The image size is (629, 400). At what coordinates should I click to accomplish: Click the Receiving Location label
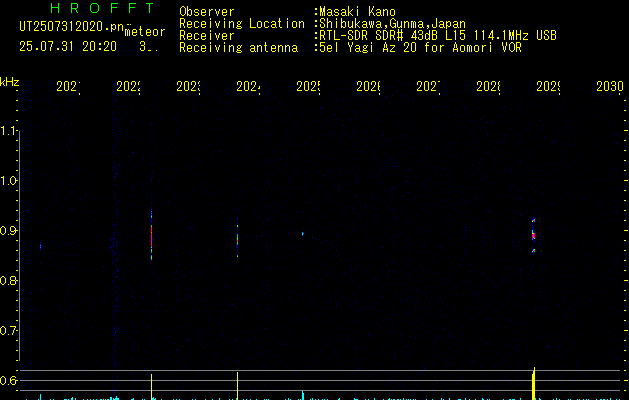(242, 24)
